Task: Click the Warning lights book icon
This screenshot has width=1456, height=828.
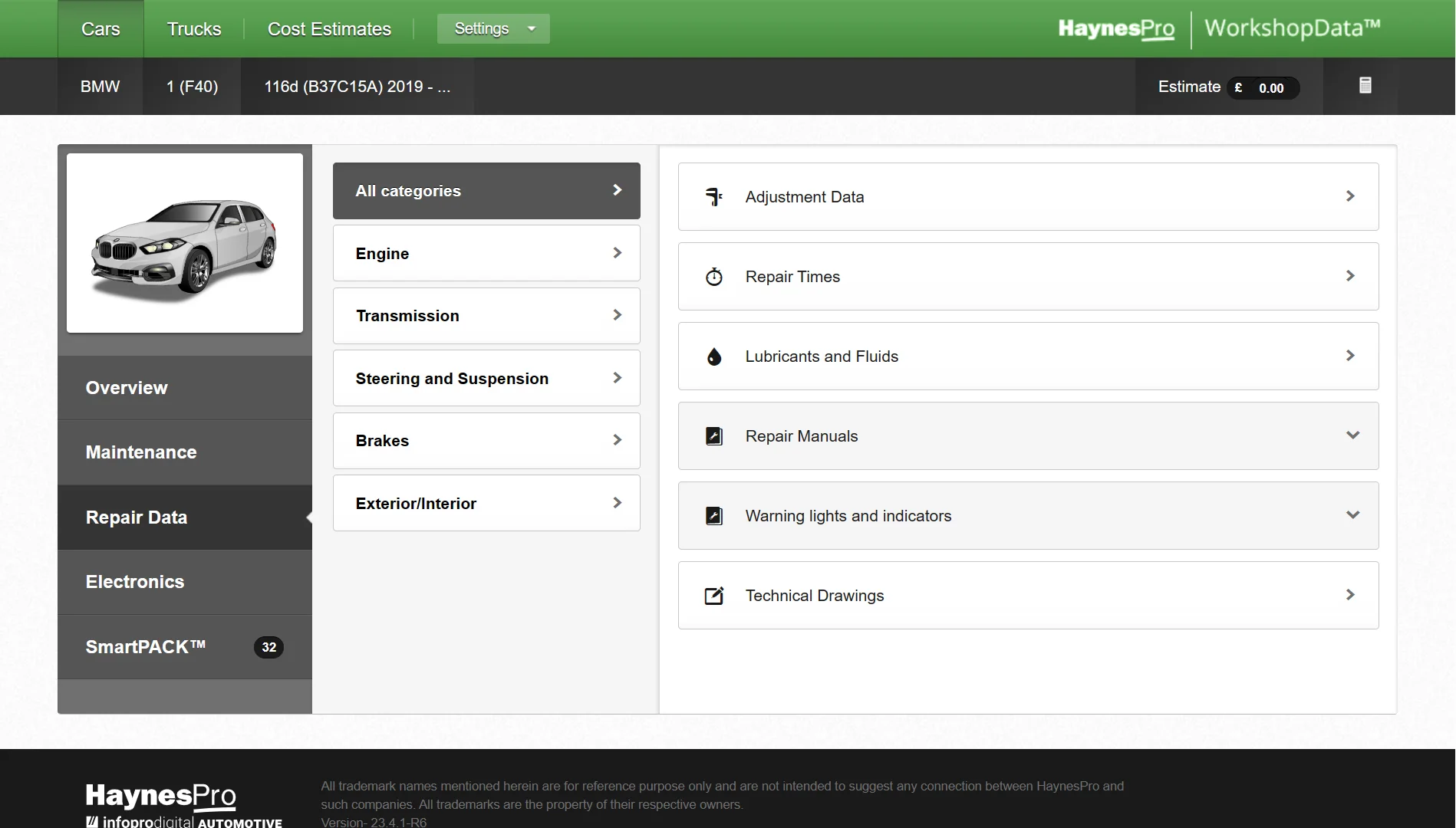Action: click(714, 516)
